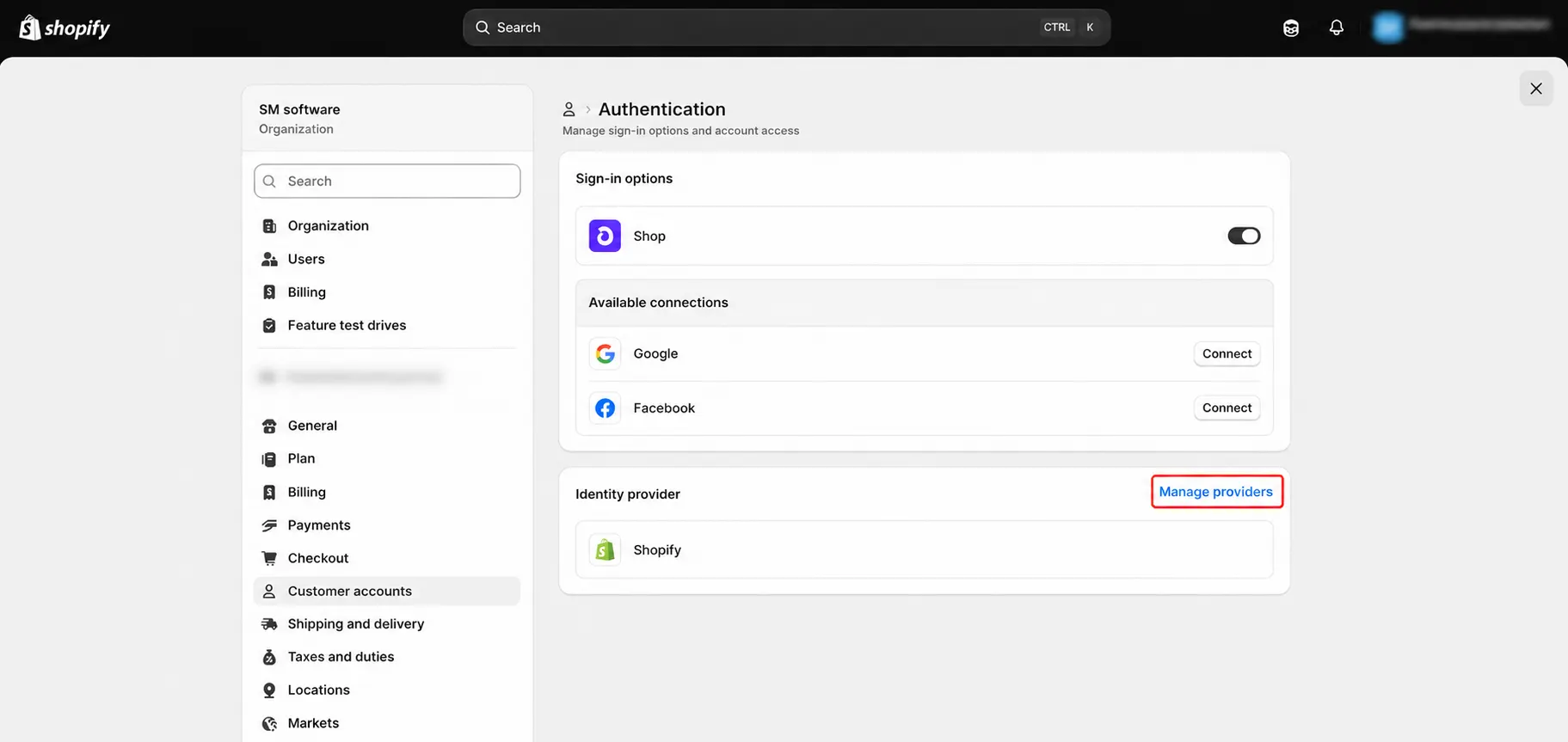Click the Authentication page title
Viewport: 1568px width, 742px height.
point(661,109)
